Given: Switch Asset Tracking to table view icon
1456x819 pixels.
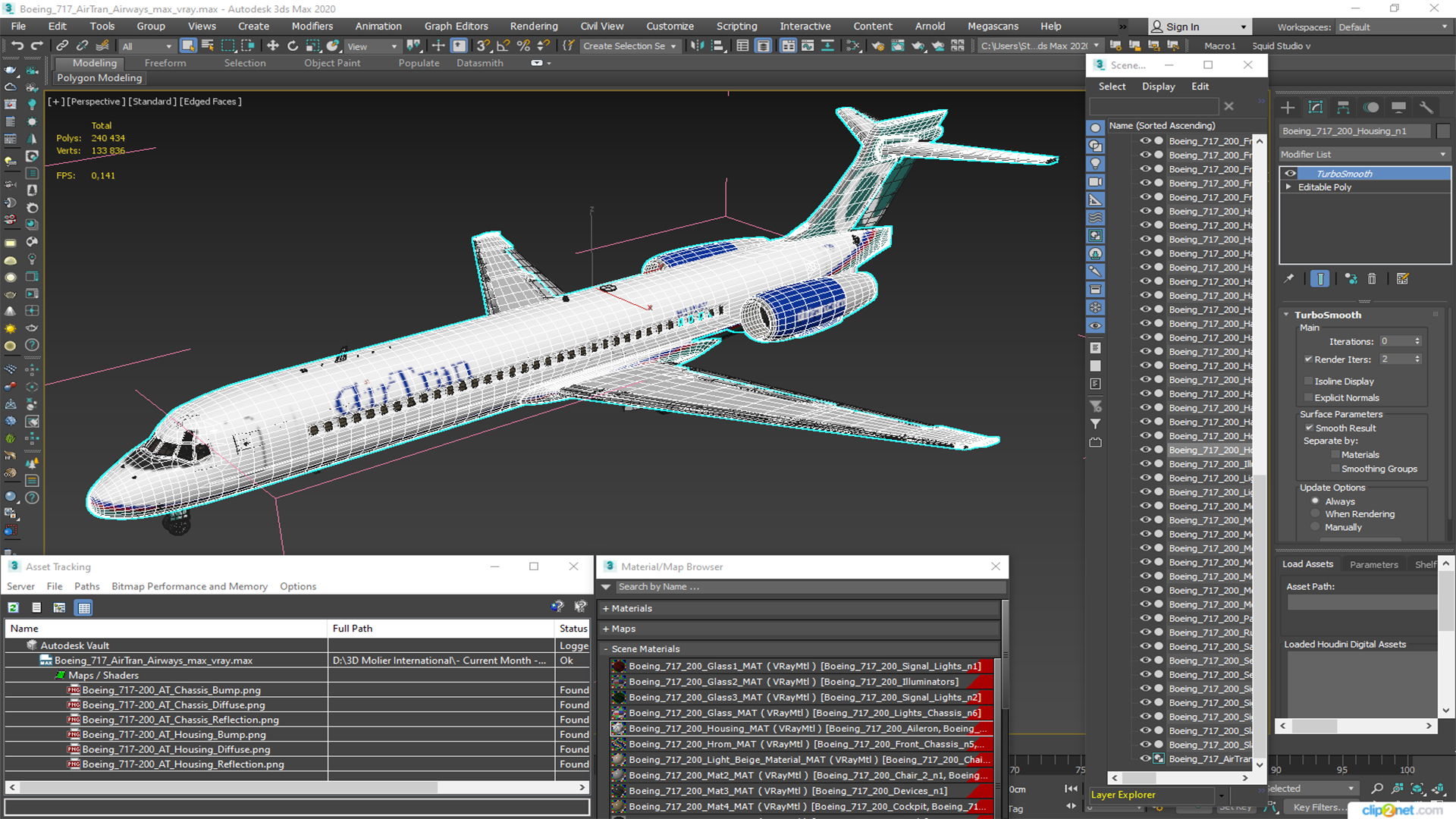Looking at the screenshot, I should 84,607.
